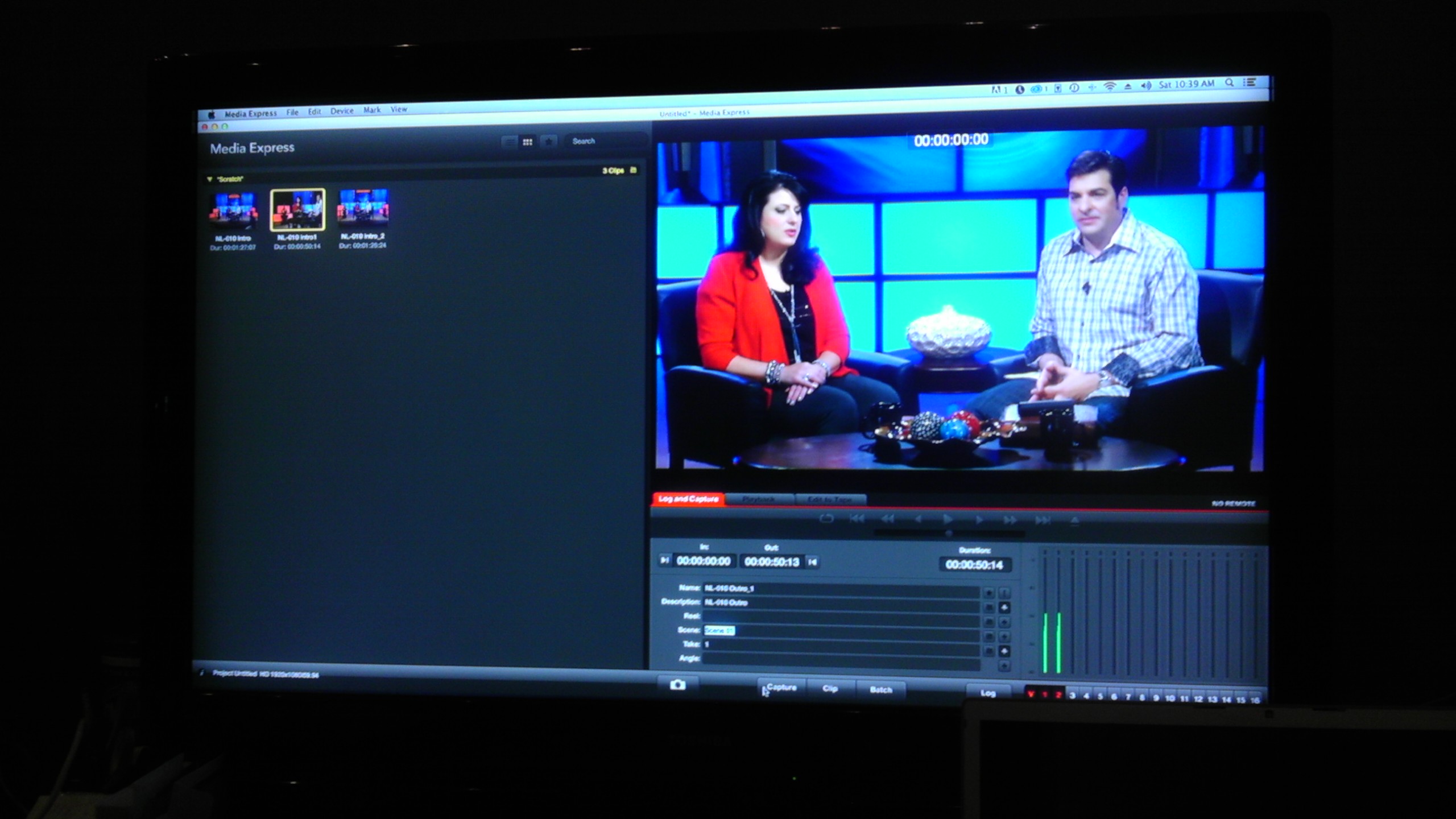Toggle video channel V enable
Image resolution: width=1456 pixels, height=819 pixels.
(x=1031, y=694)
